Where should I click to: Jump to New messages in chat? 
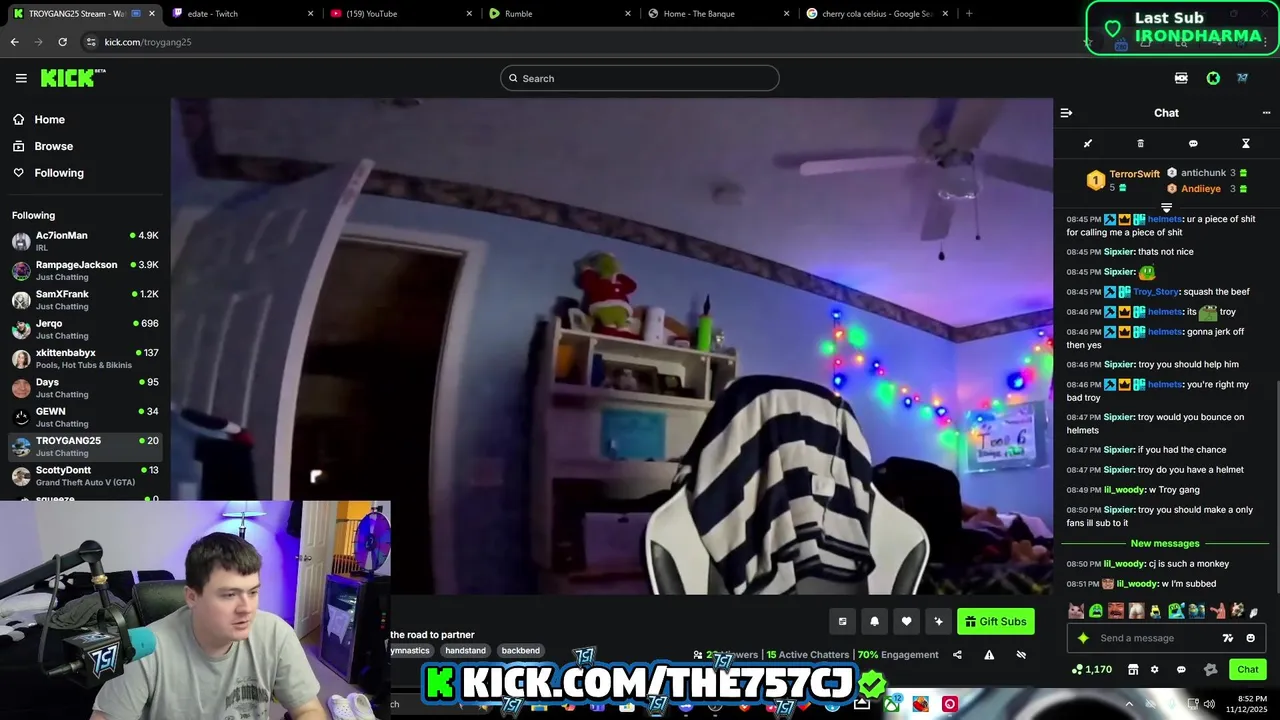click(x=1165, y=544)
